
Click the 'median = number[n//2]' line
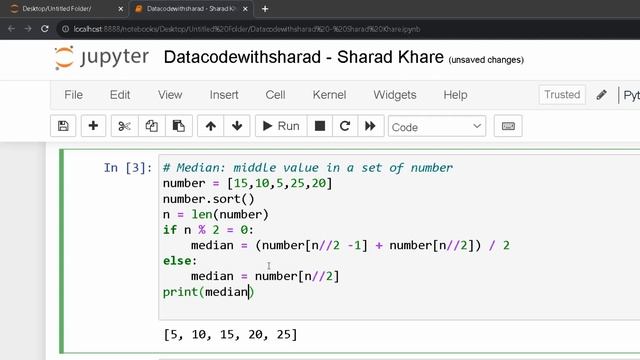pyautogui.click(x=265, y=276)
